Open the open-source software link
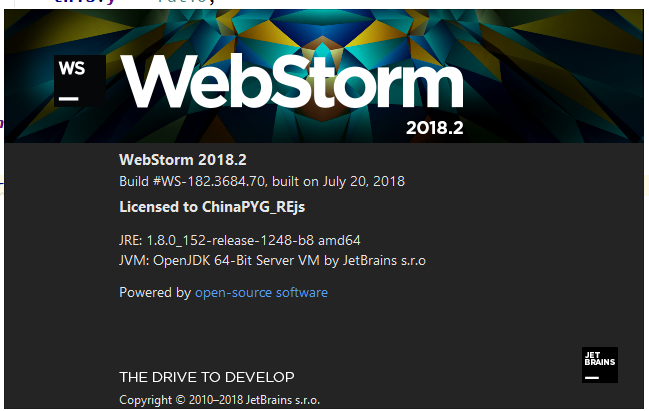Viewport: 649px width, 411px height. (x=261, y=293)
